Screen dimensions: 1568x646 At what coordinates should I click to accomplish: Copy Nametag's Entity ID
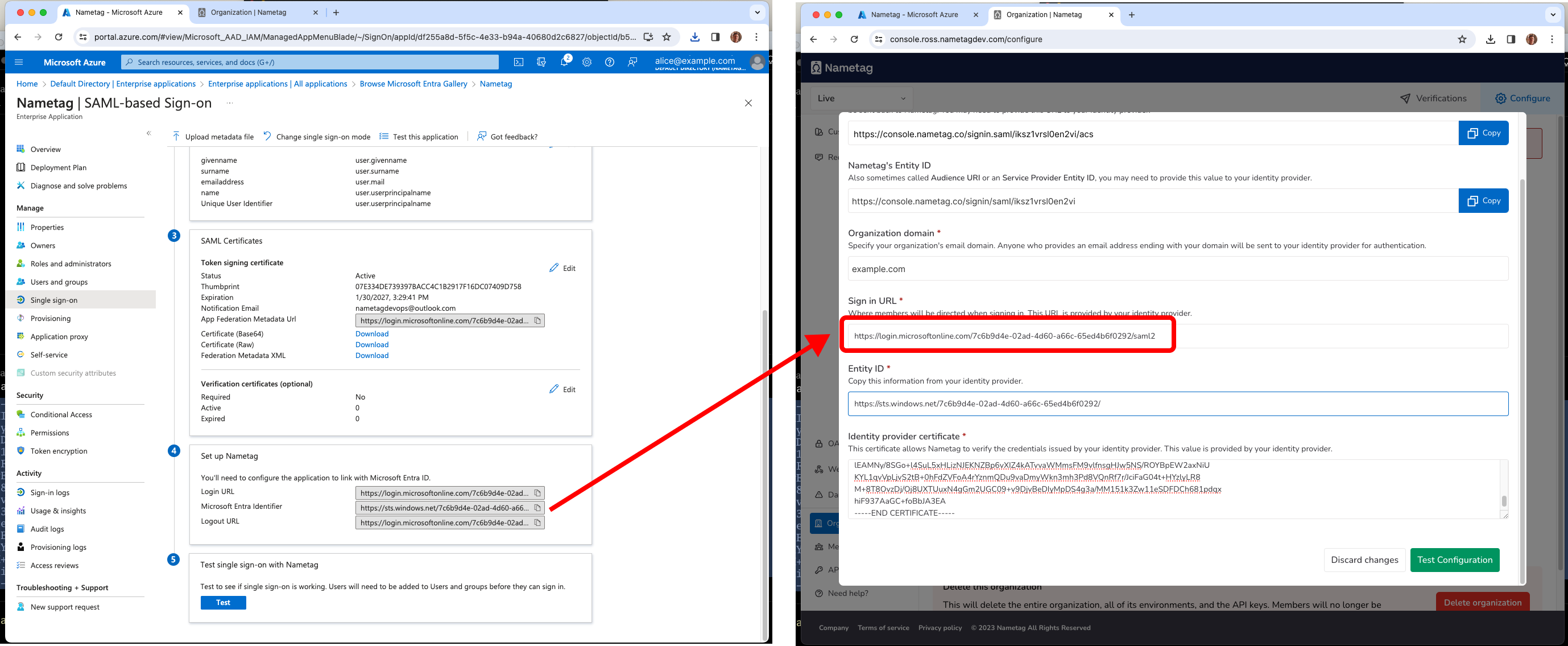tap(1483, 200)
